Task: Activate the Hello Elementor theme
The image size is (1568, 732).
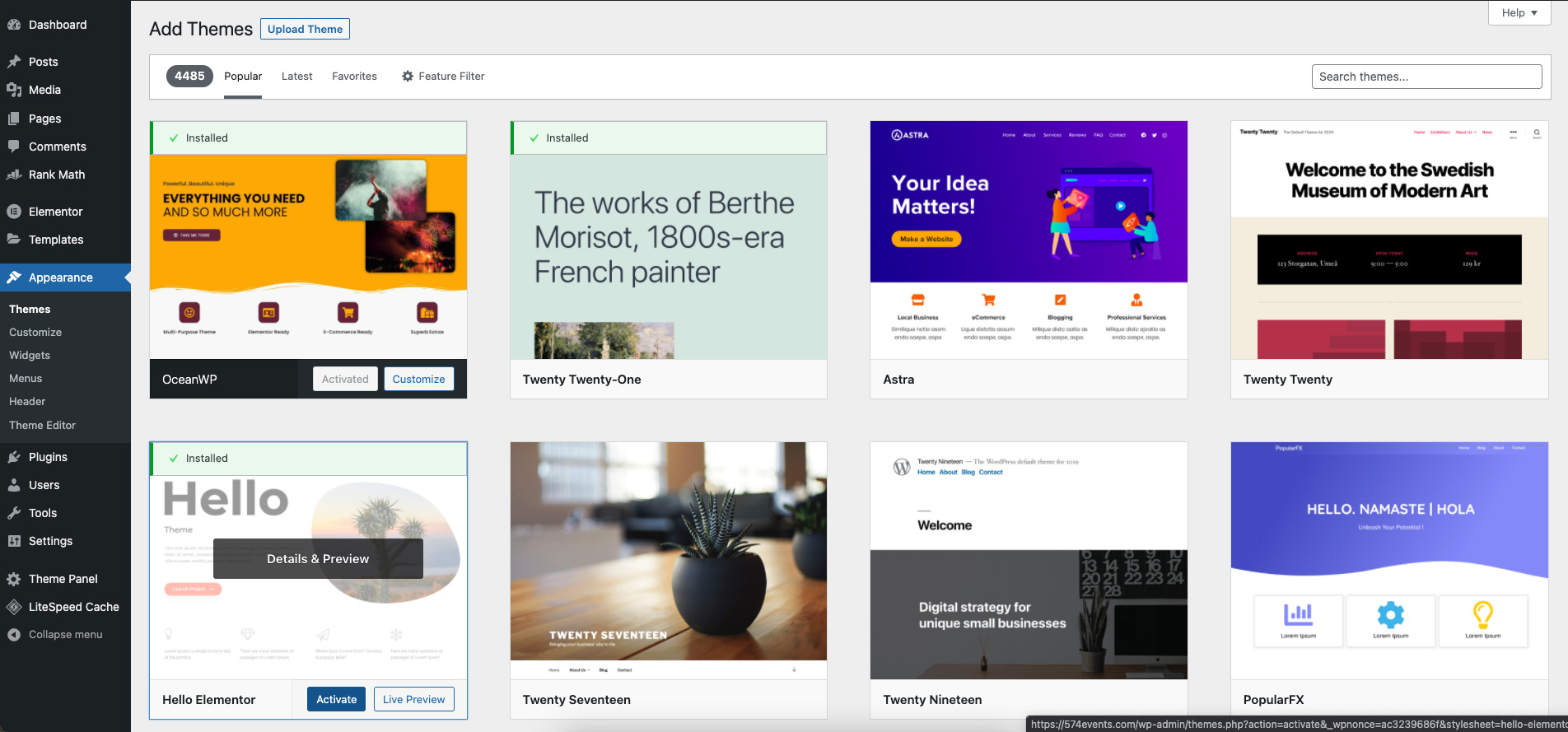Action: [x=336, y=699]
